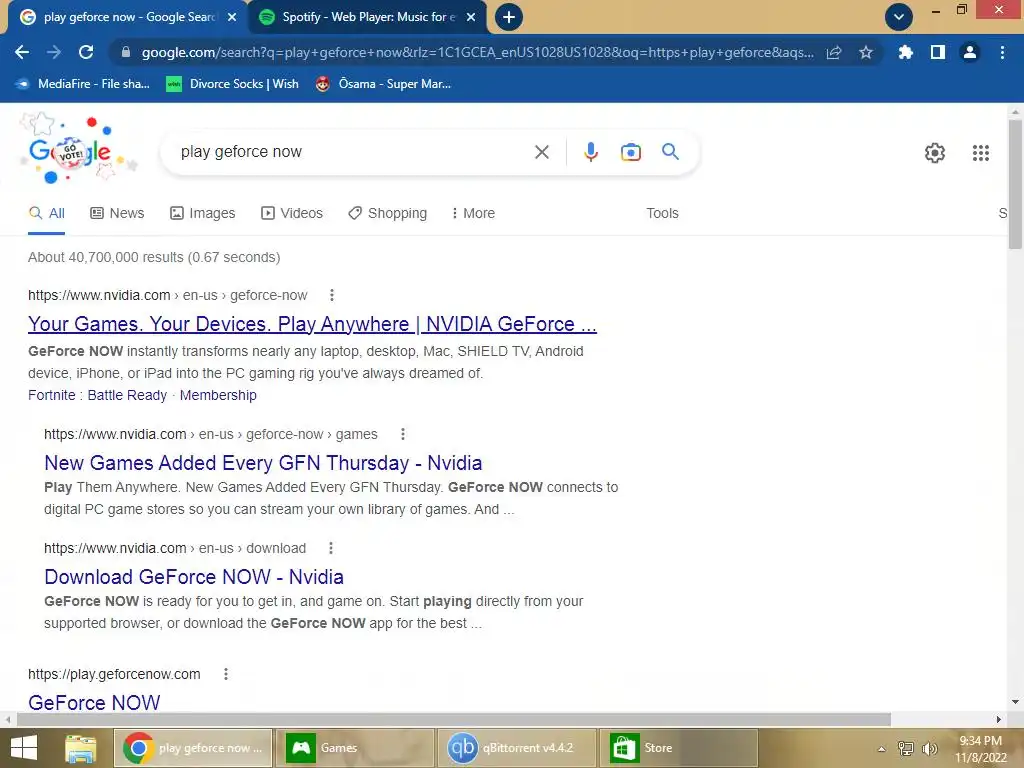Image resolution: width=1024 pixels, height=768 pixels.
Task: Click the horizontal scrollbar thumb
Action: click(454, 720)
